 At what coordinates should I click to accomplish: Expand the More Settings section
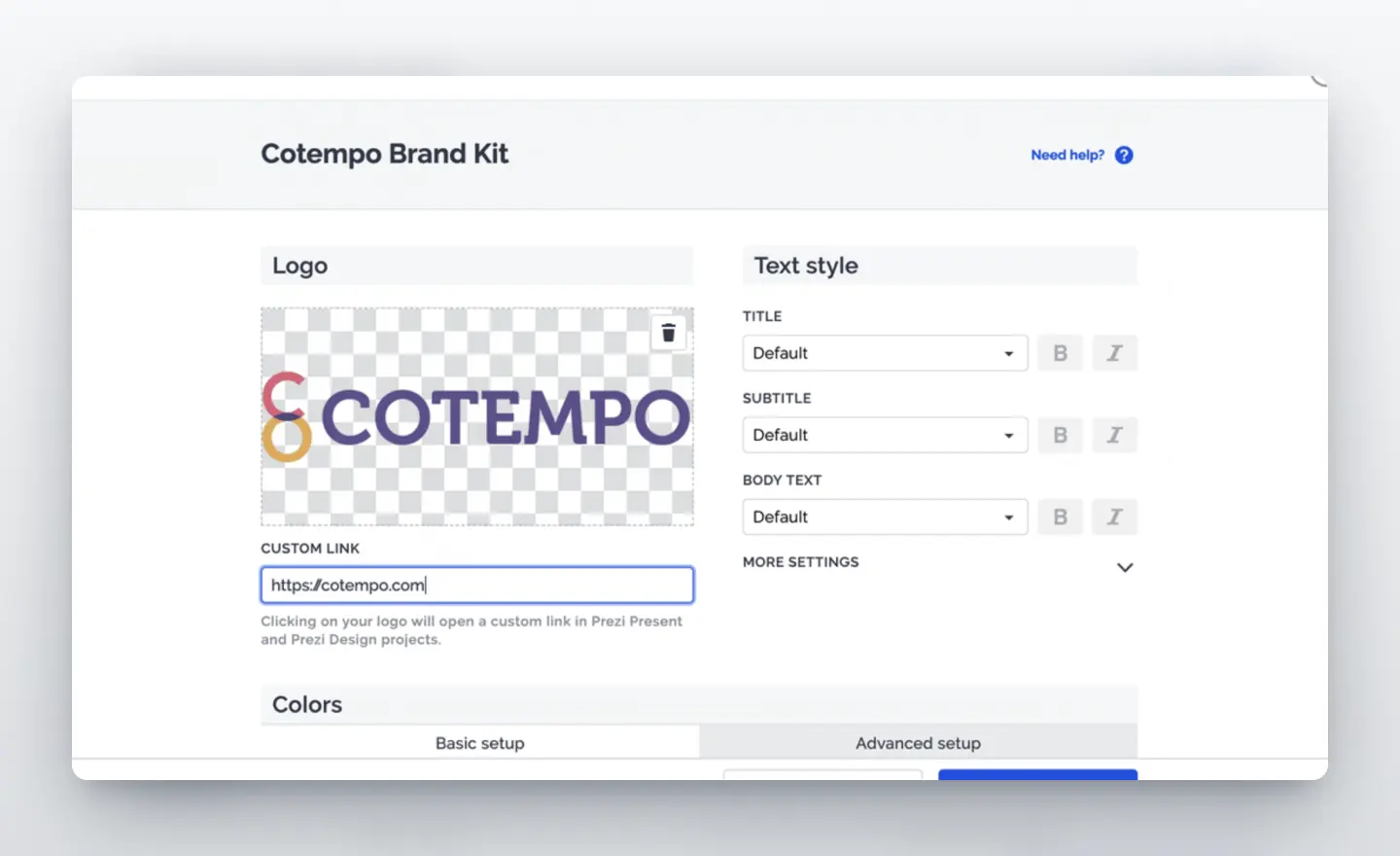point(1124,567)
